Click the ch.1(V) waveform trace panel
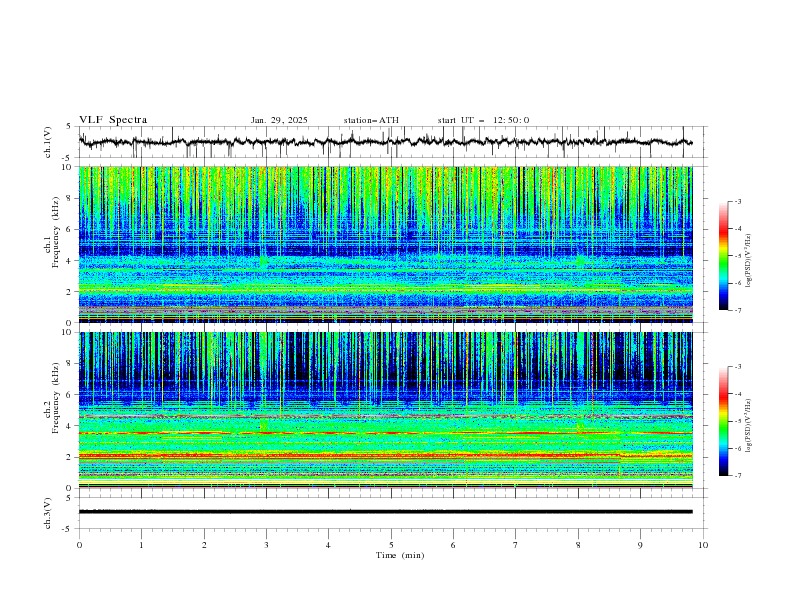 [x=392, y=142]
